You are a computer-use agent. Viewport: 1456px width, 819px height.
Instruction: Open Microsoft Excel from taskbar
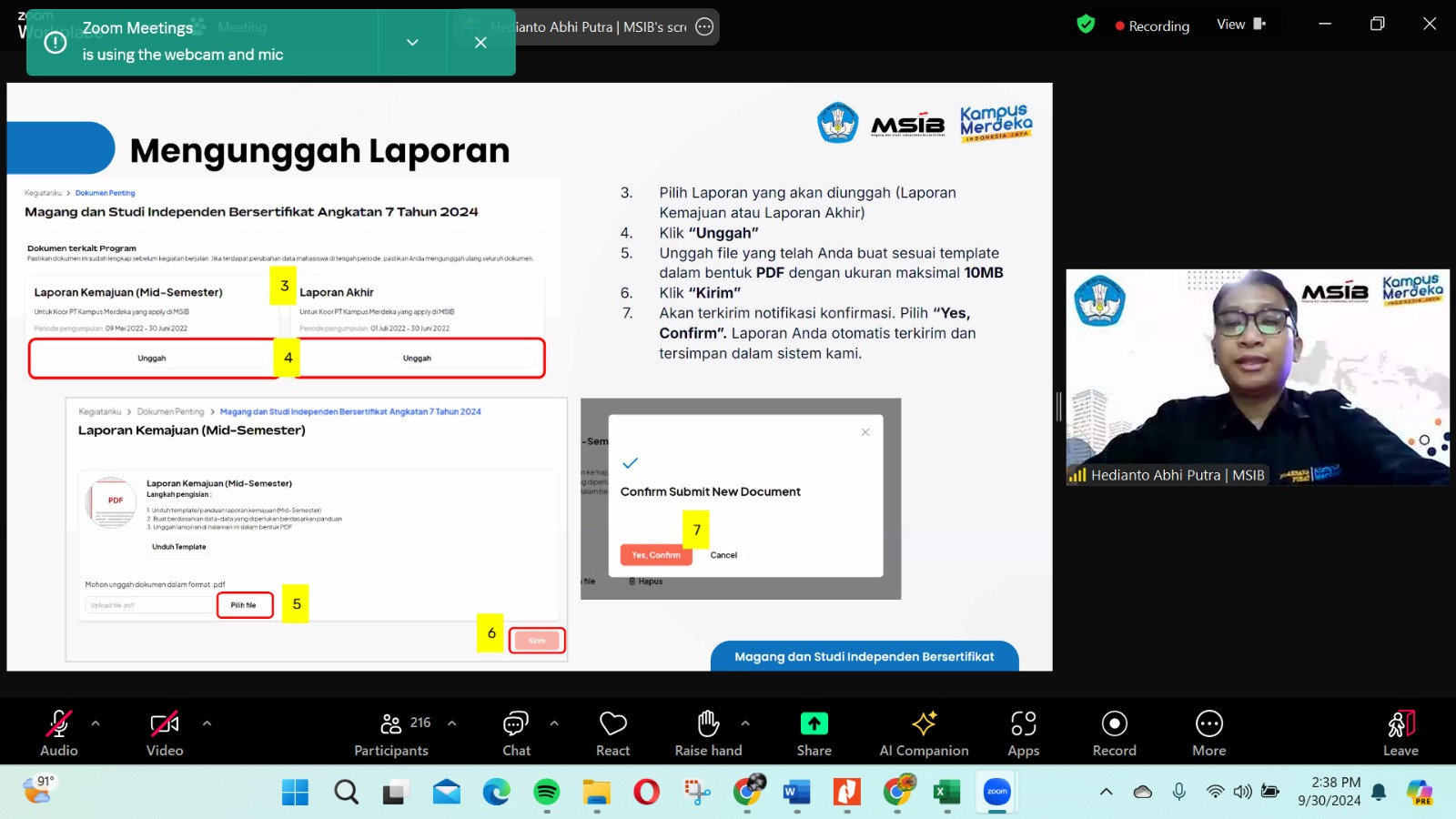pos(946,793)
